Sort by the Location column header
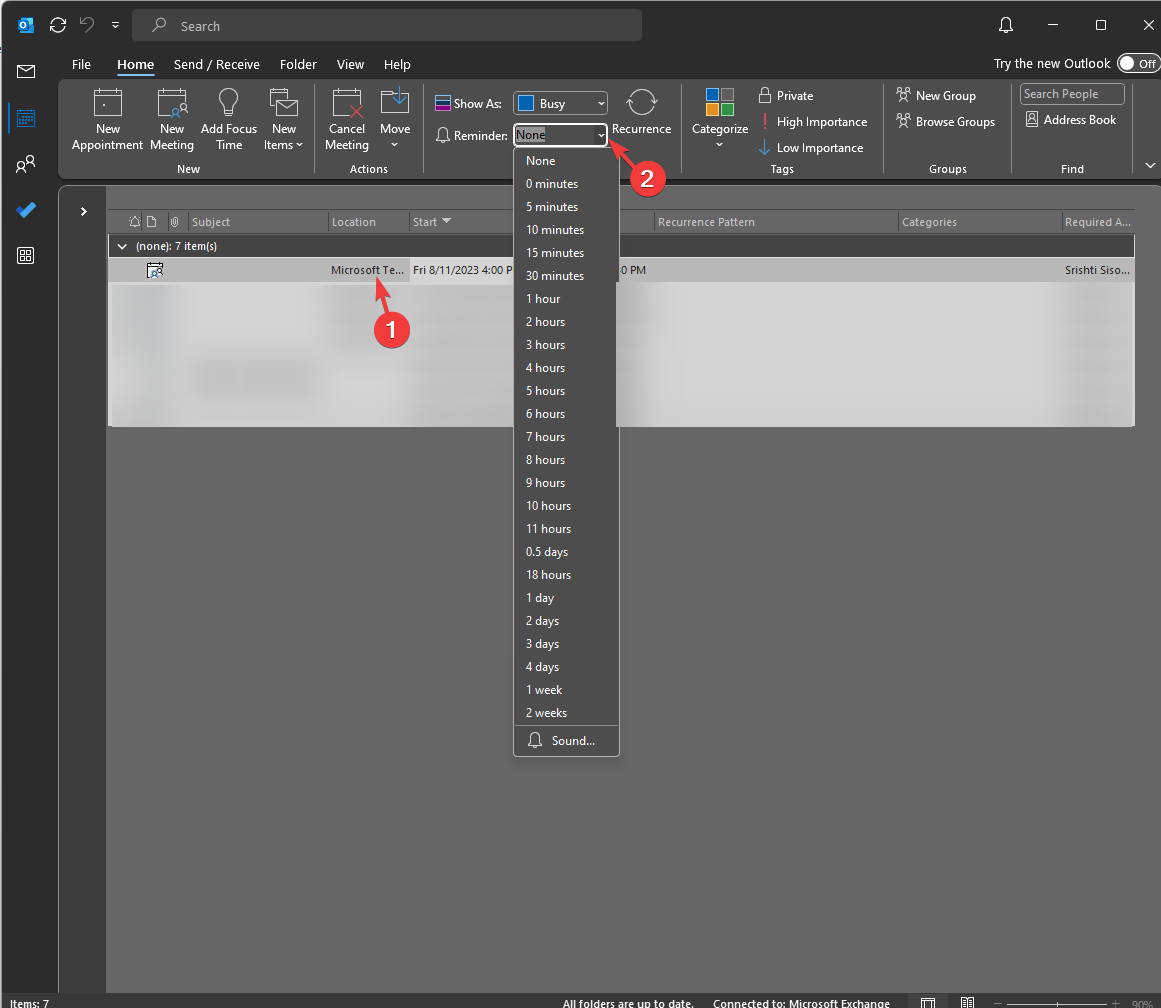Viewport: 1161px width, 1008px height. 368,221
